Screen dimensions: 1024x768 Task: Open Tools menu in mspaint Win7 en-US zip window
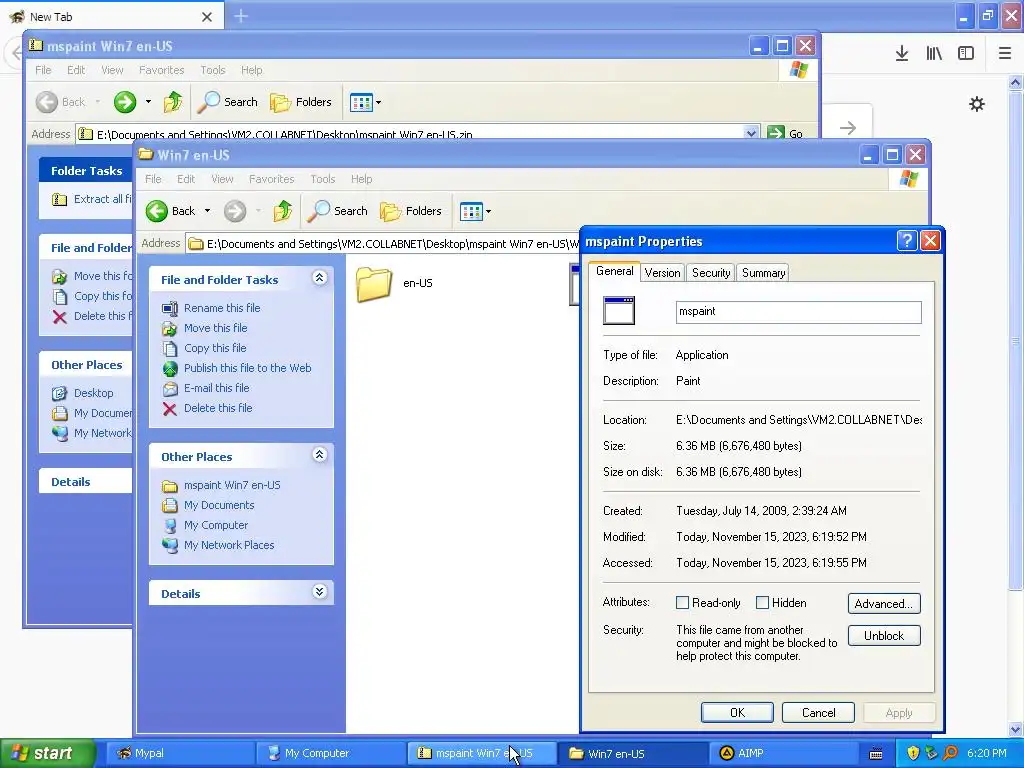[x=213, y=70]
